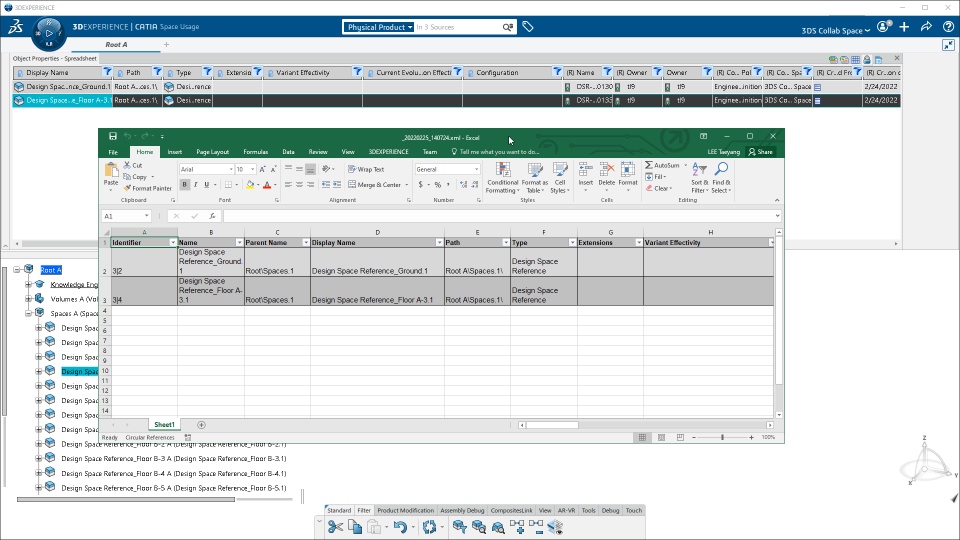
Task: Switch Excel to Page Break Preview button
Action: click(680, 437)
